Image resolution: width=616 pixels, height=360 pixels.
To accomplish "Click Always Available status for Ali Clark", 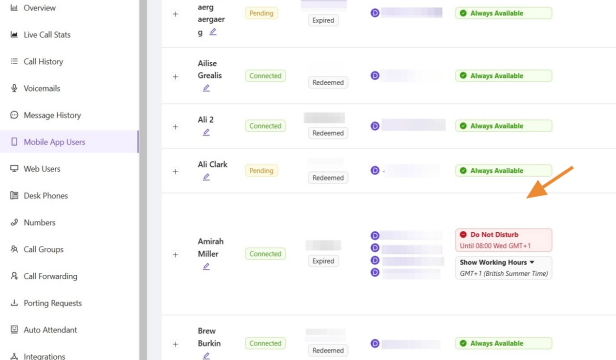I will click(504, 171).
